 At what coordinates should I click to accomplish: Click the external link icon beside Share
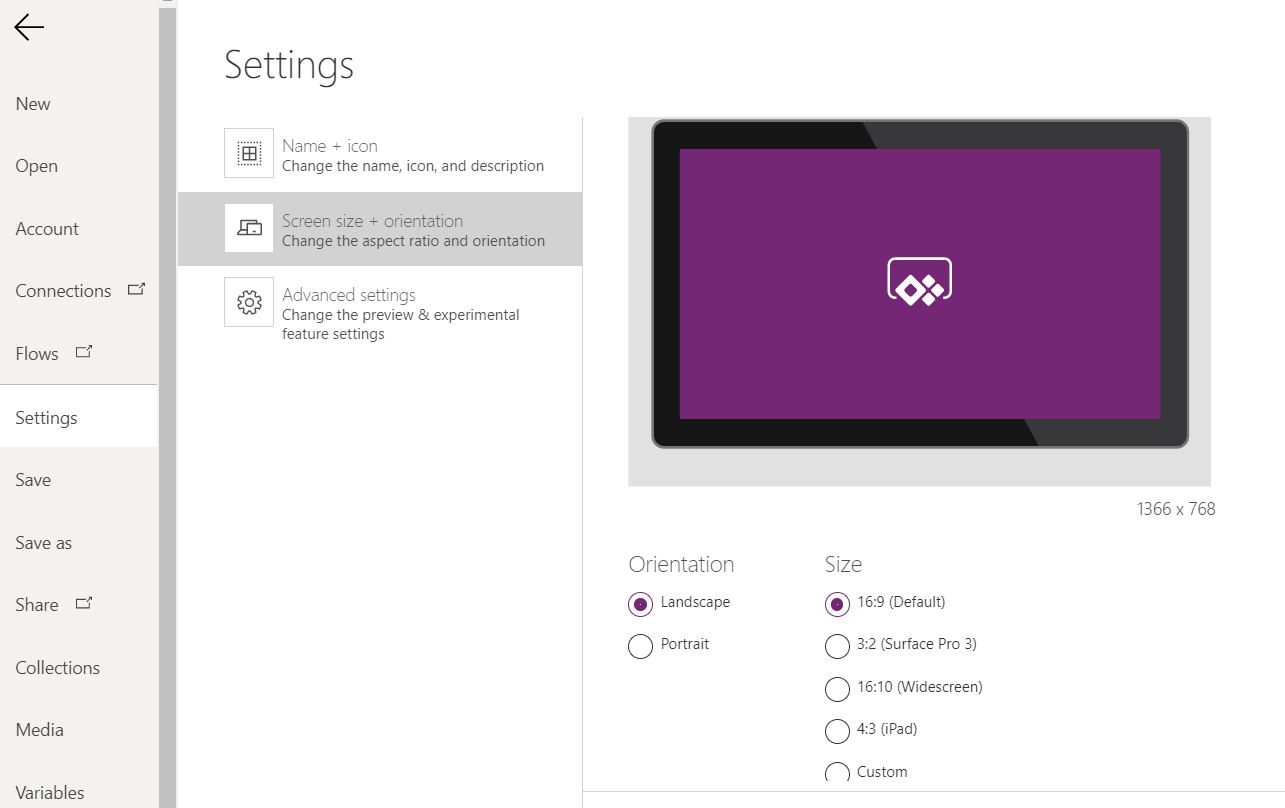(82, 602)
